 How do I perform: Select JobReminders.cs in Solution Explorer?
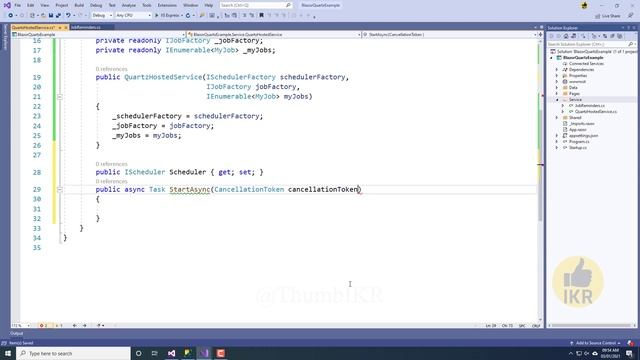point(590,106)
